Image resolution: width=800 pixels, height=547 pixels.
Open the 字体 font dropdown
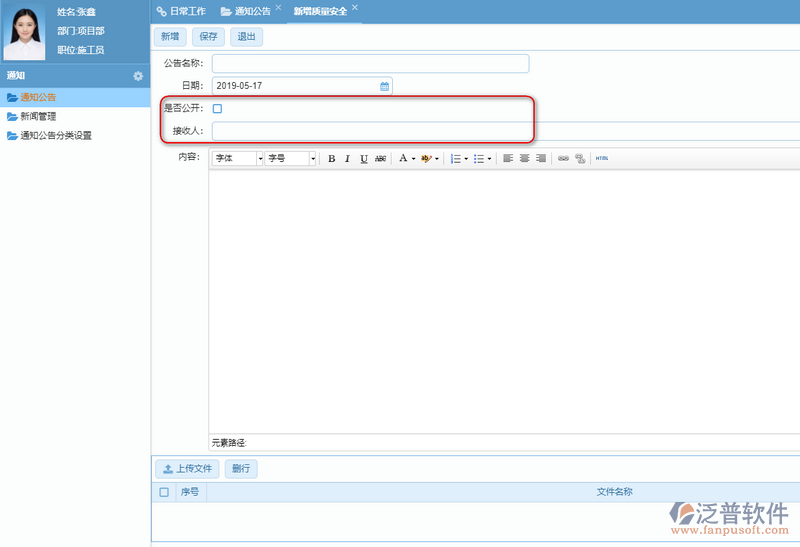coord(260,159)
